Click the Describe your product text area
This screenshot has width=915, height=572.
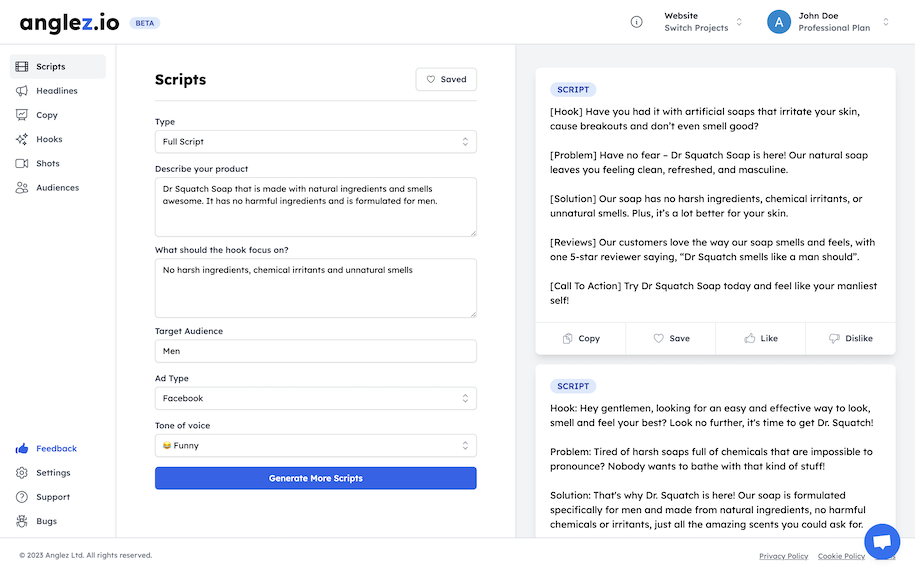316,207
